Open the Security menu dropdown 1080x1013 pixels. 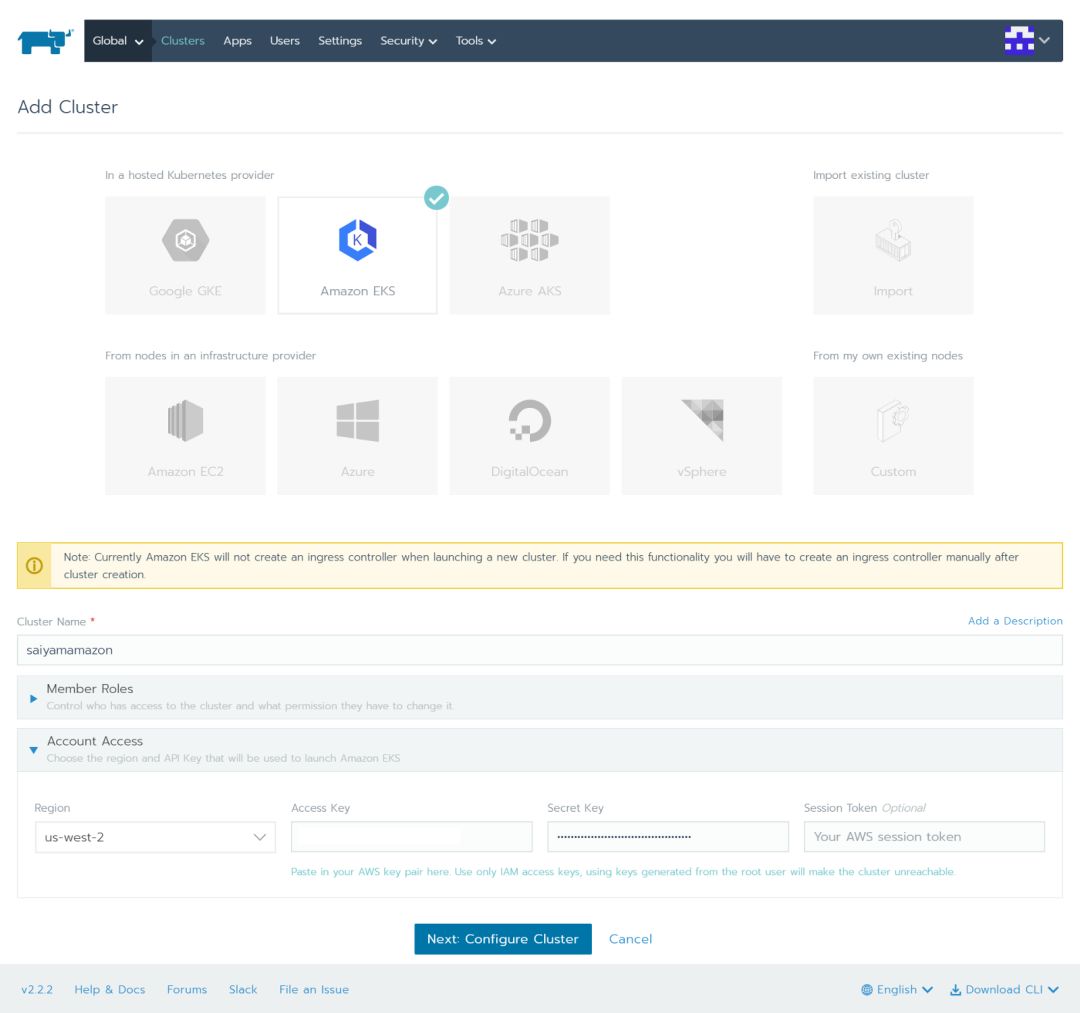pos(408,41)
